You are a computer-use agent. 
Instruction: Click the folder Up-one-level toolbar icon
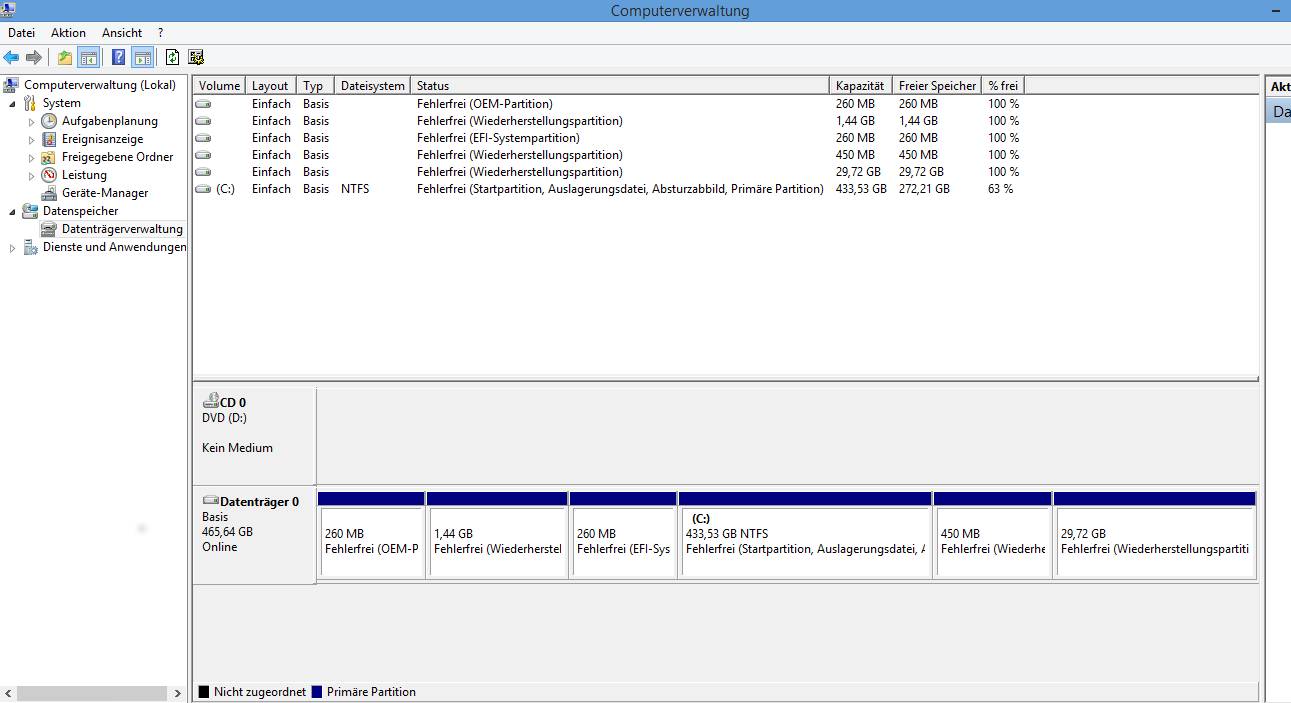click(x=65, y=57)
